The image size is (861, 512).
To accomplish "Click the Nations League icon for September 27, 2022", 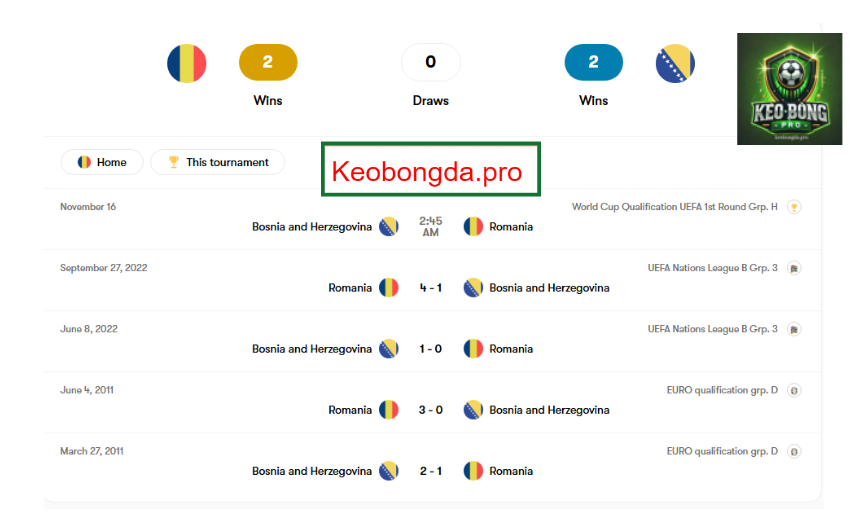I will coord(794,268).
